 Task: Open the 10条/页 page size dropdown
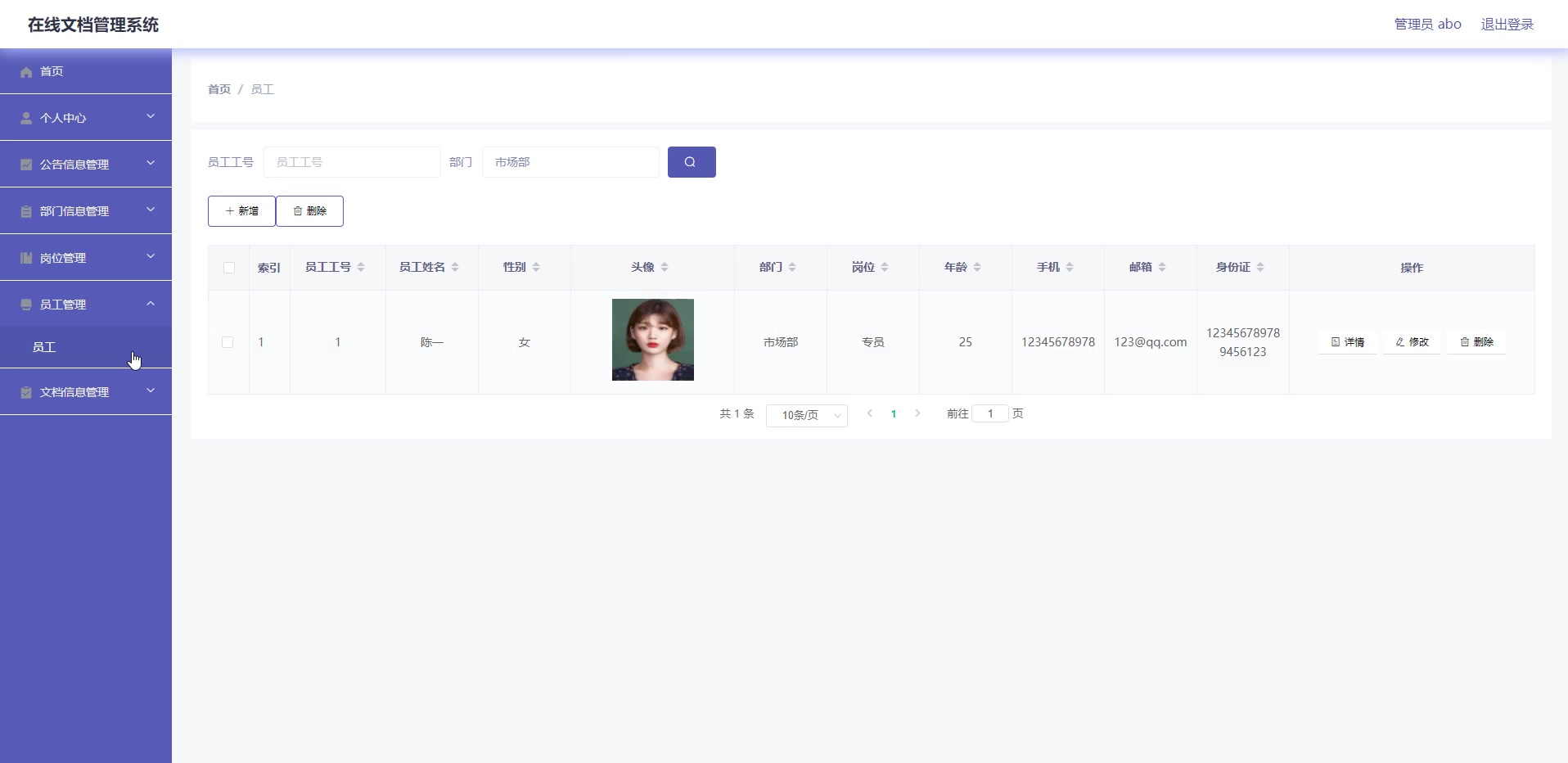tap(806, 415)
